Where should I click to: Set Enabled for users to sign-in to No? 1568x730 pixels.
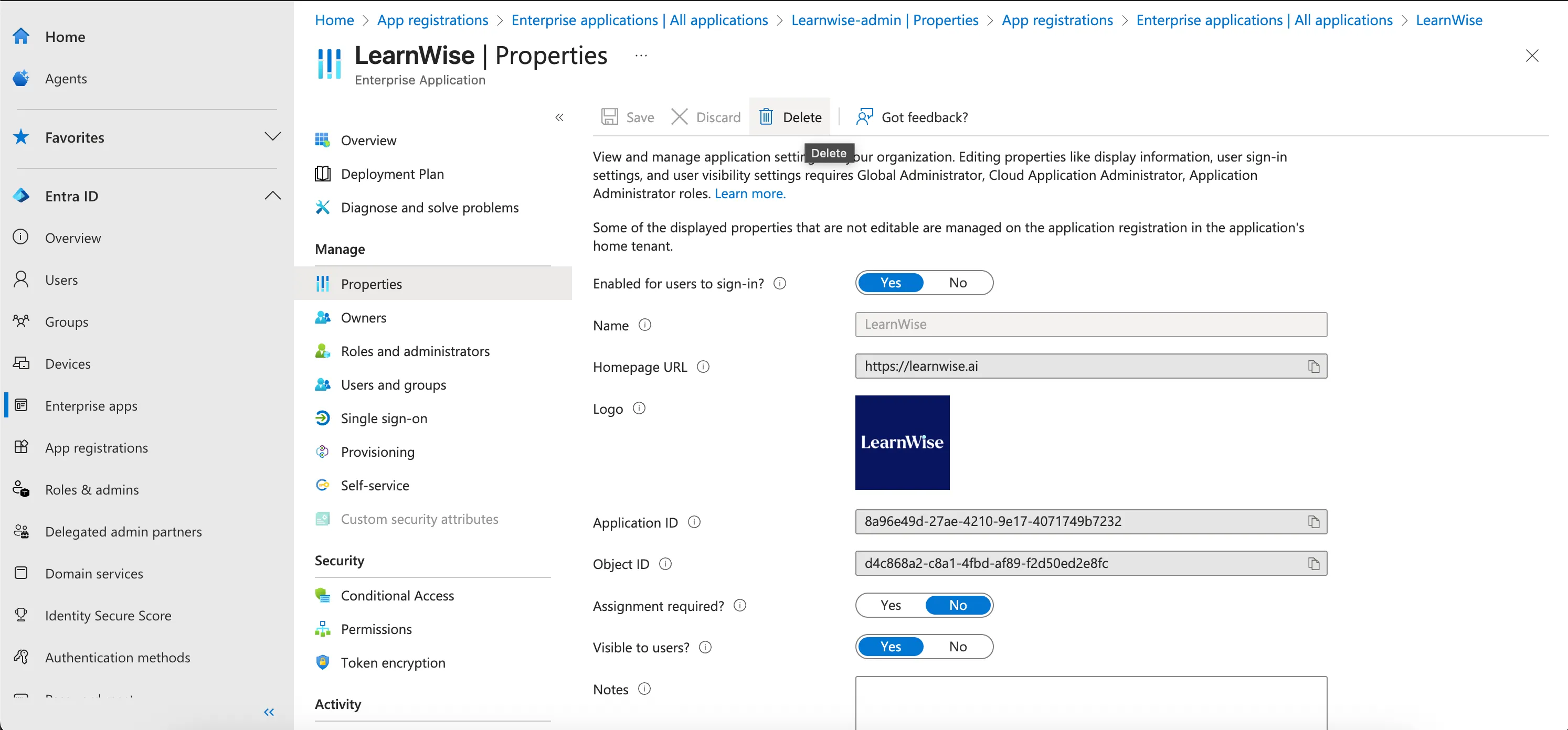(x=958, y=283)
